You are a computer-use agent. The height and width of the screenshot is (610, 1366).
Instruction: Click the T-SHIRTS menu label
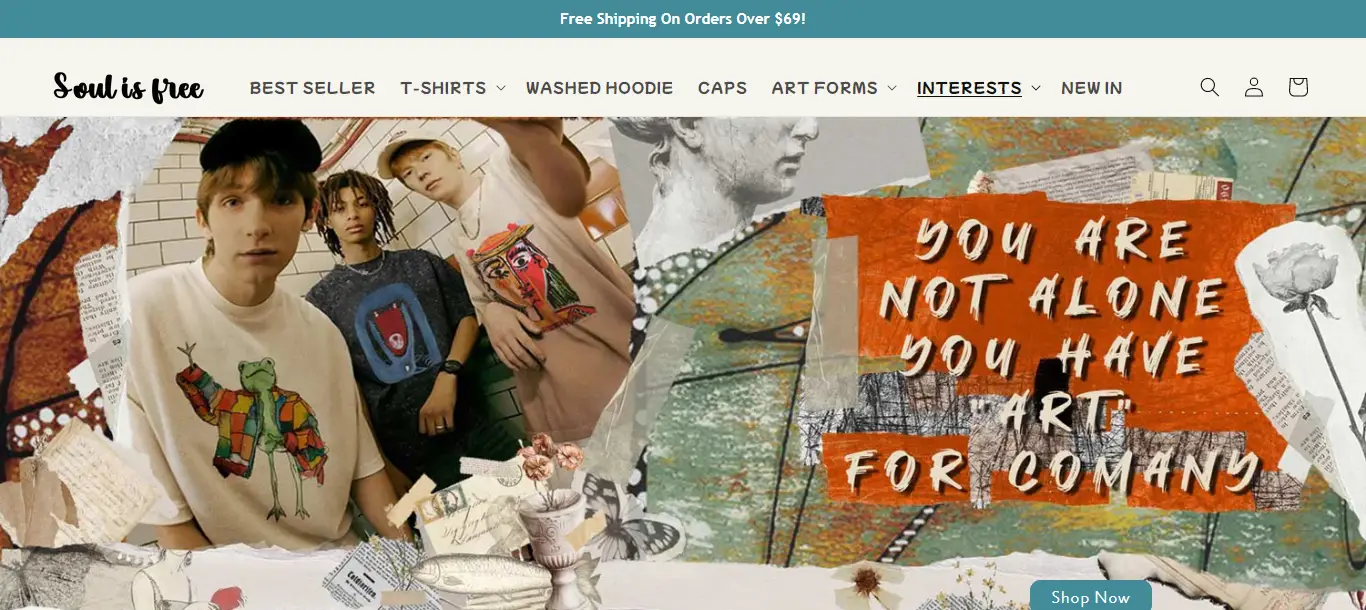pos(443,88)
